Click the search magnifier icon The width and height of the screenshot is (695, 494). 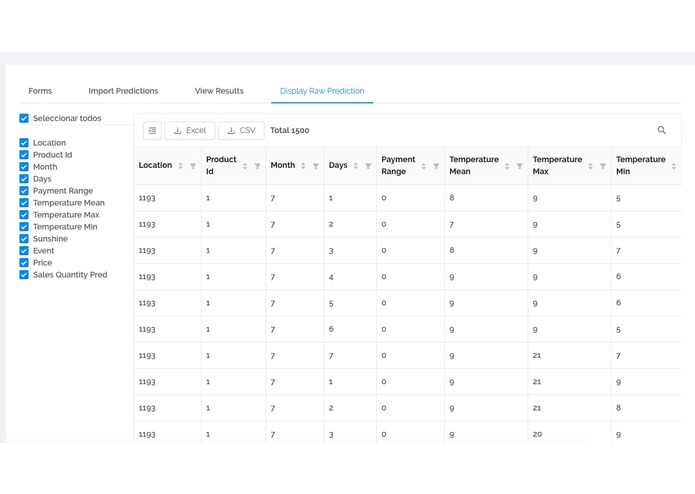(661, 130)
